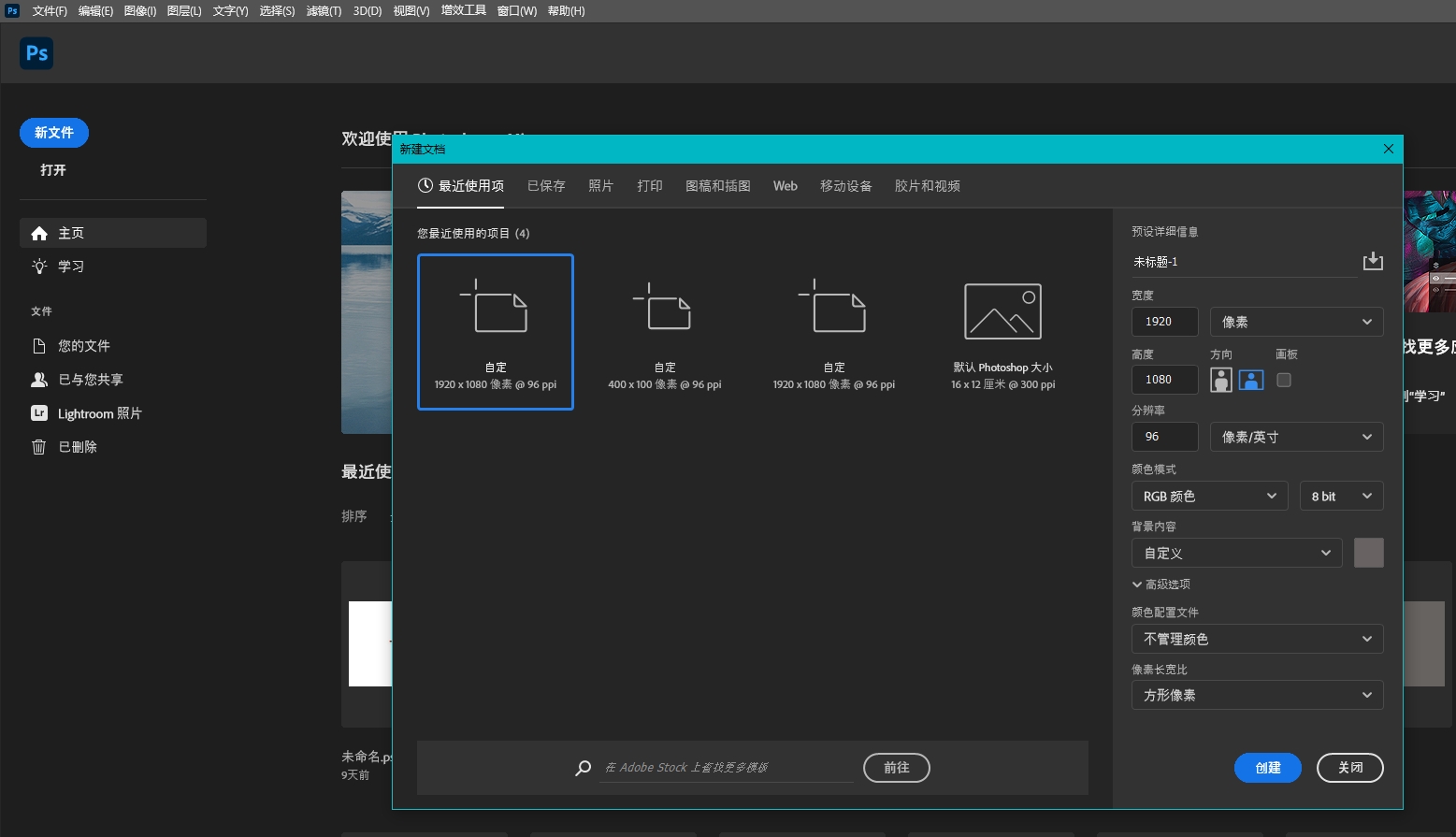Select landscape orientation icon
The image size is (1456, 837).
tap(1250, 380)
